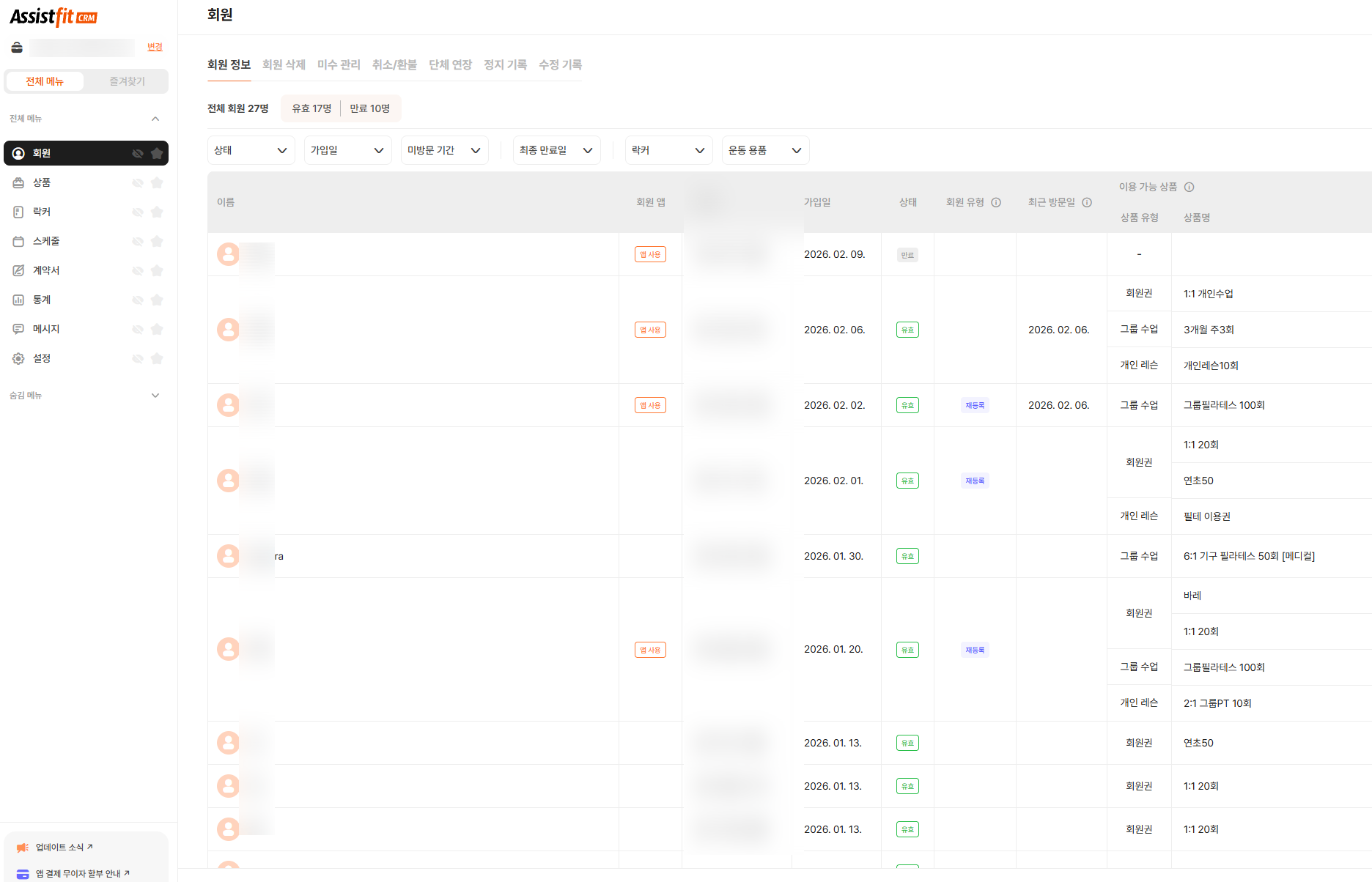Click the Assistfit CRM logo

(x=54, y=17)
